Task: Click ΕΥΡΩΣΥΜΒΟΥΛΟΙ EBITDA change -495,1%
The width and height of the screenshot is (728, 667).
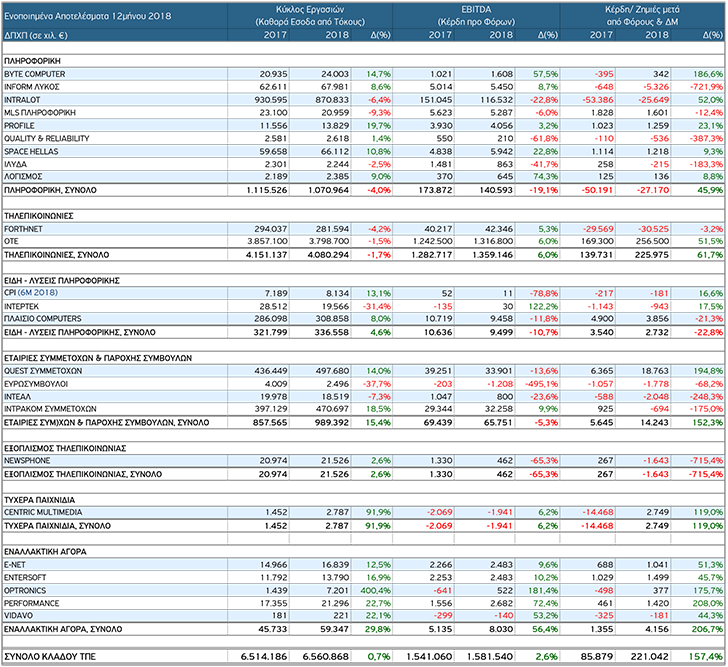Action: [x=542, y=384]
